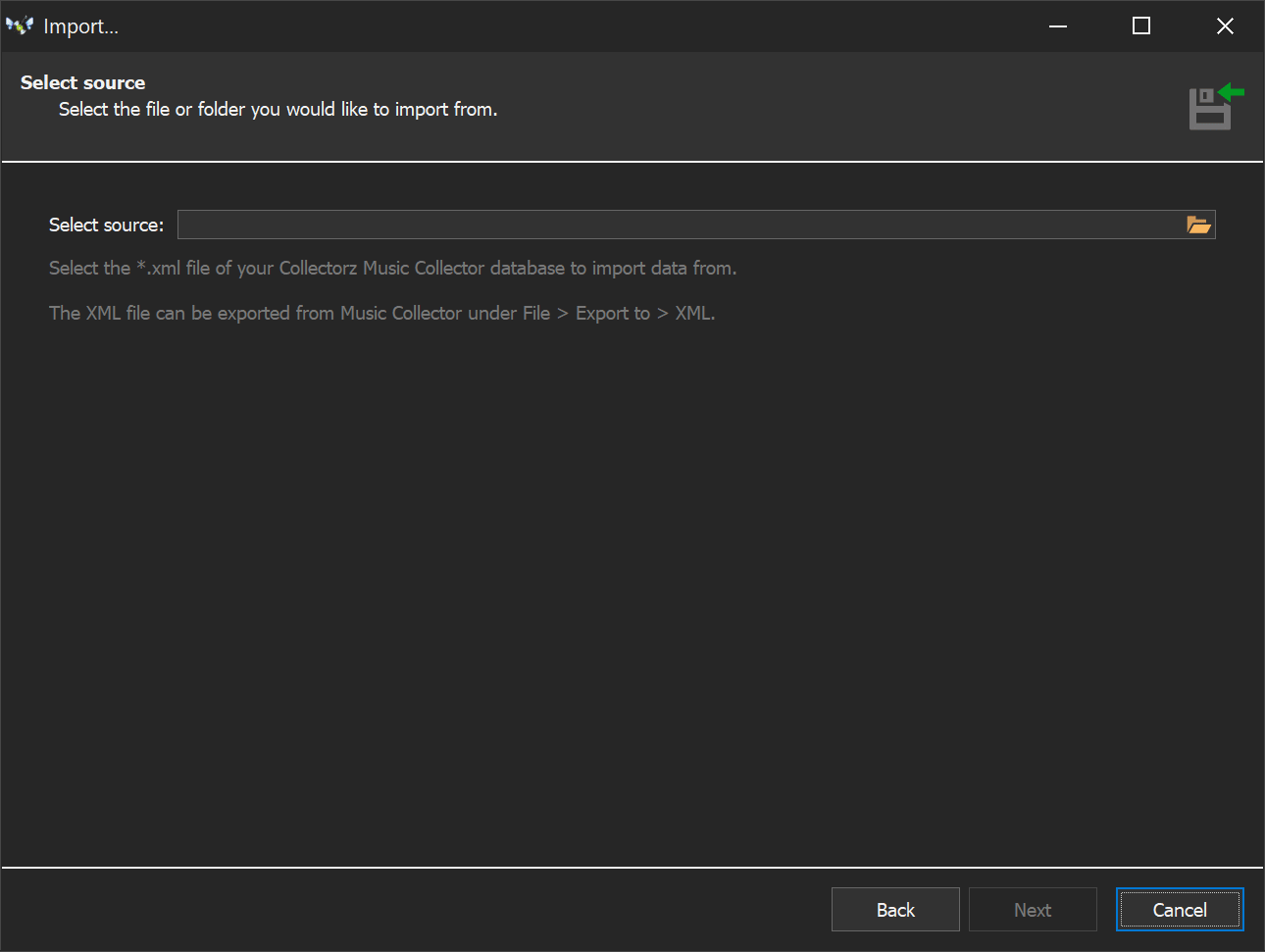The image size is (1265, 952).
Task: Click the 'Select source:' field label
Action: (x=106, y=225)
